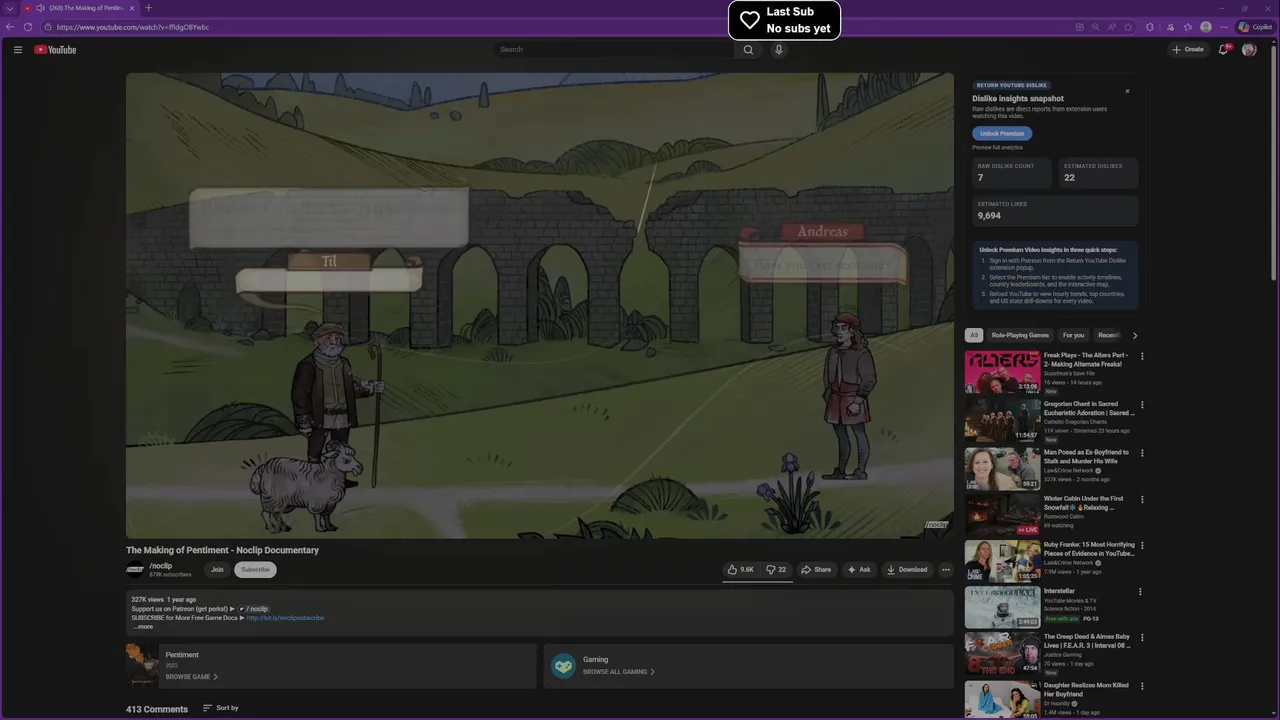Go to YouTube home via logo
1280x720 pixels.
[x=55, y=49]
